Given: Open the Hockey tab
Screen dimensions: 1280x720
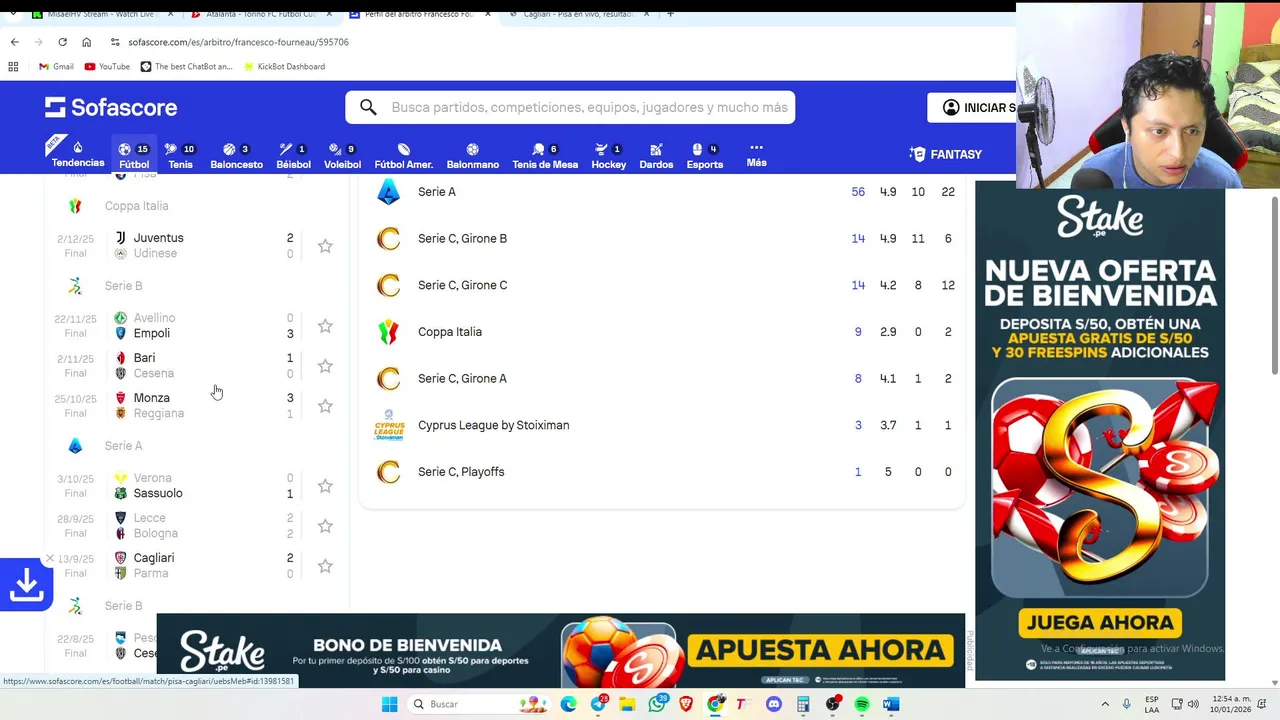Looking at the screenshot, I should [x=608, y=155].
